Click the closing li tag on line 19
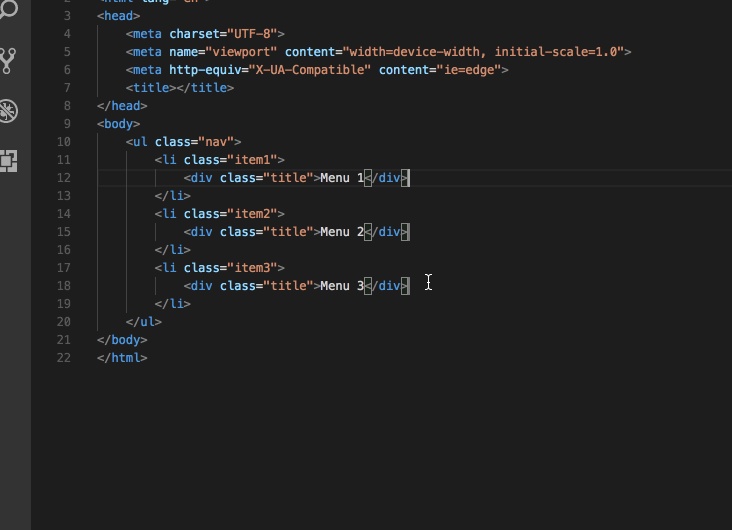 (x=173, y=304)
